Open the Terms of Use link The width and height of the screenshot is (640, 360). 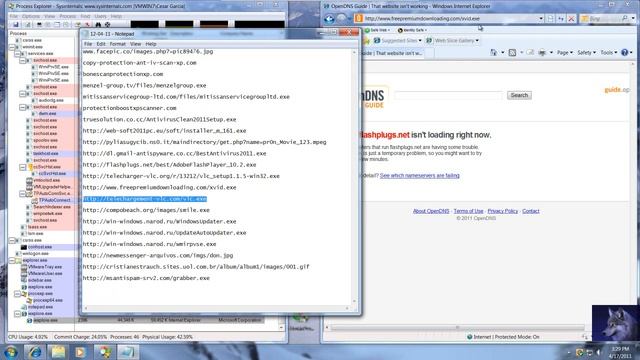tap(468, 211)
